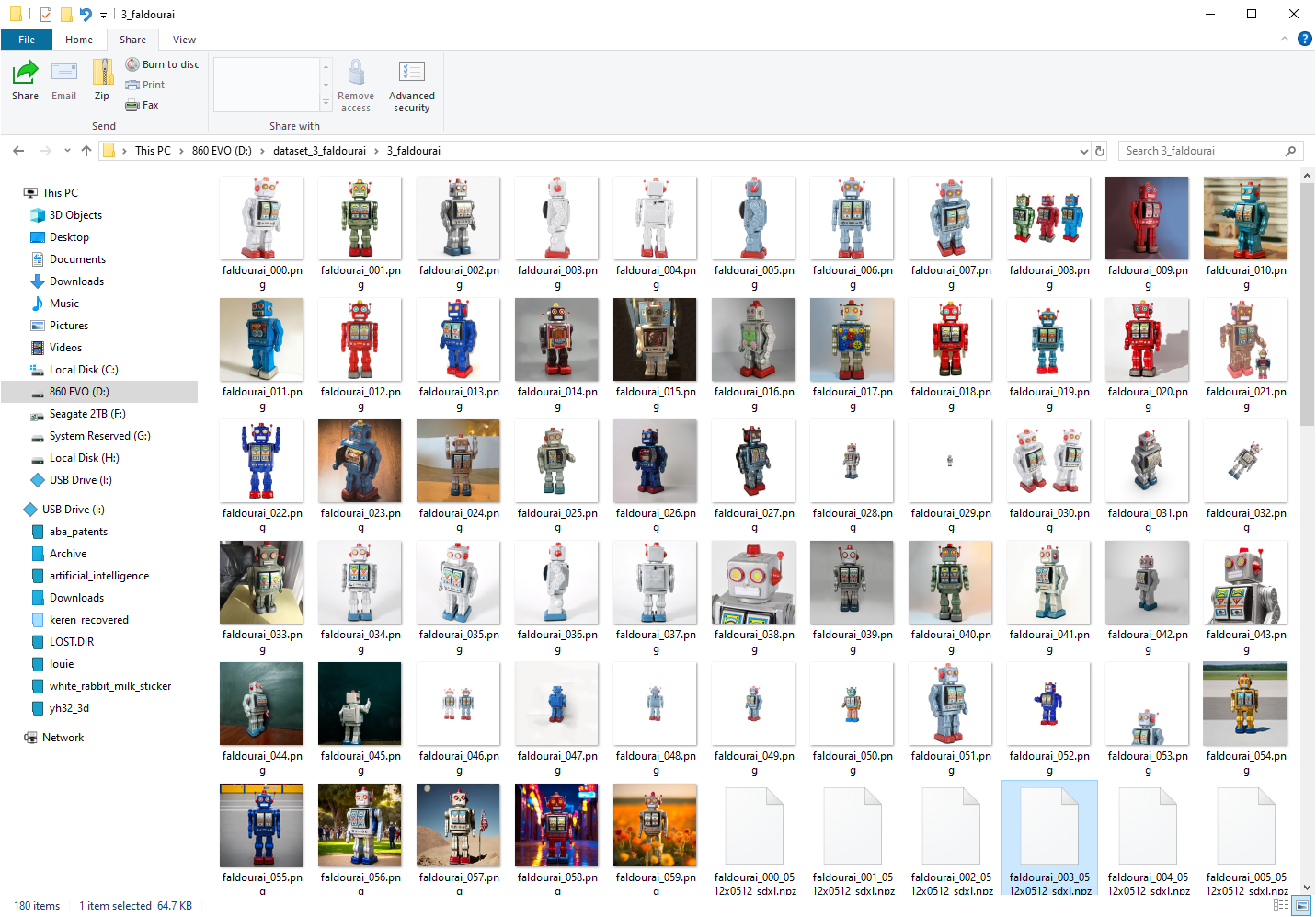Click the Advanced security icon
Image resolution: width=1316 pixels, height=917 pixels.
pos(411,86)
